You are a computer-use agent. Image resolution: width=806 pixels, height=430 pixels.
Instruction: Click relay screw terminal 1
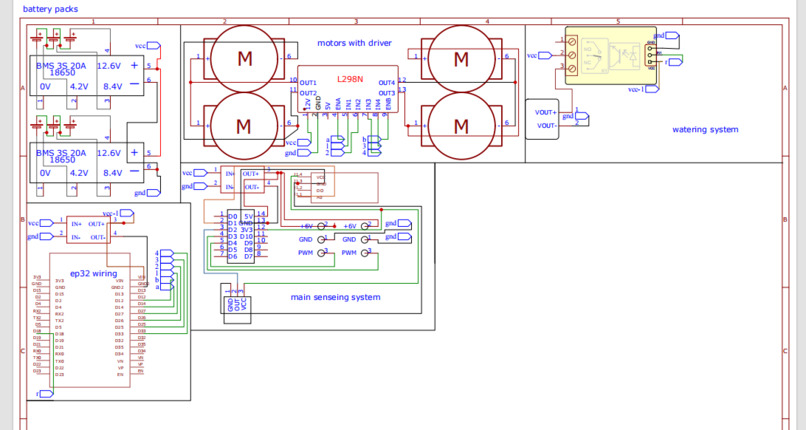[x=572, y=40]
